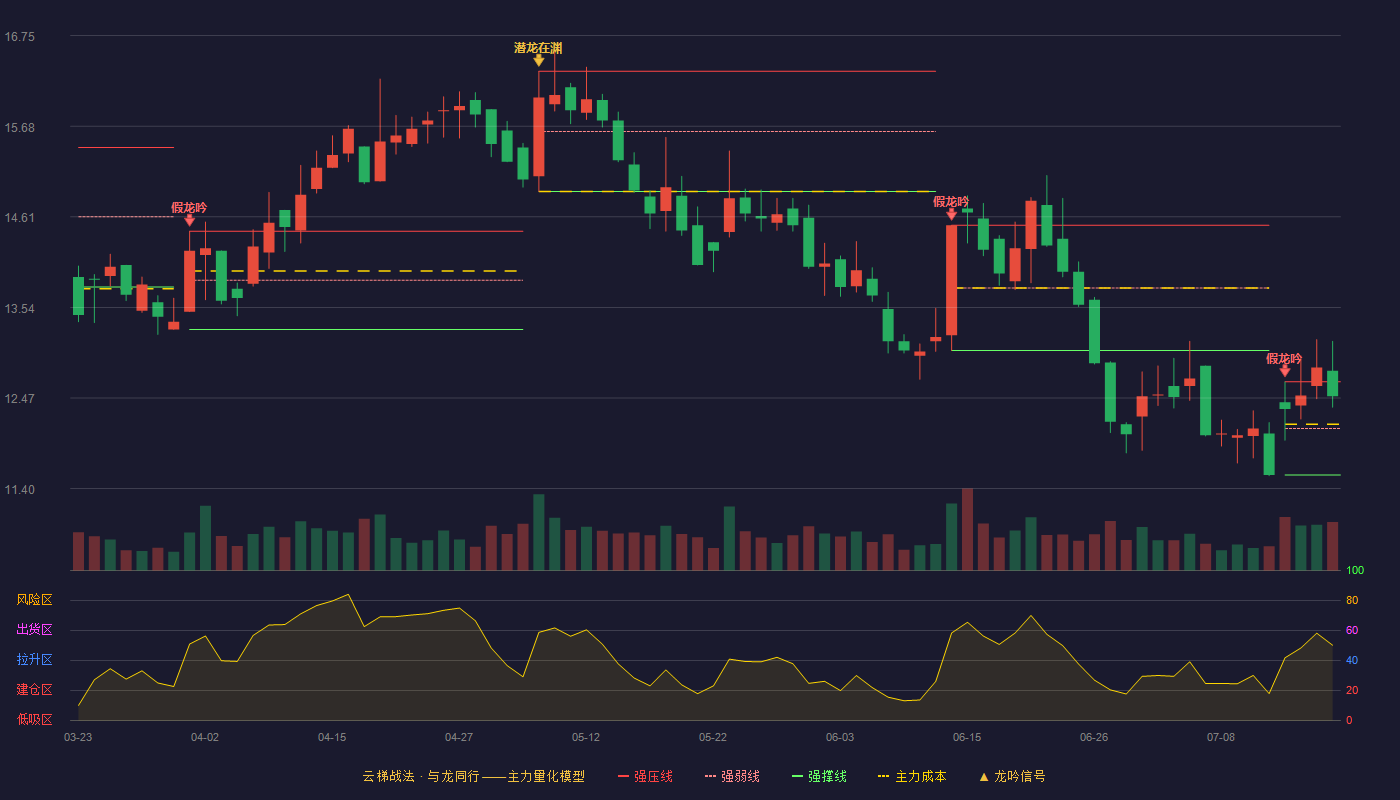Click the 06-26 date axis label
The width and height of the screenshot is (1400, 800).
tap(1094, 738)
